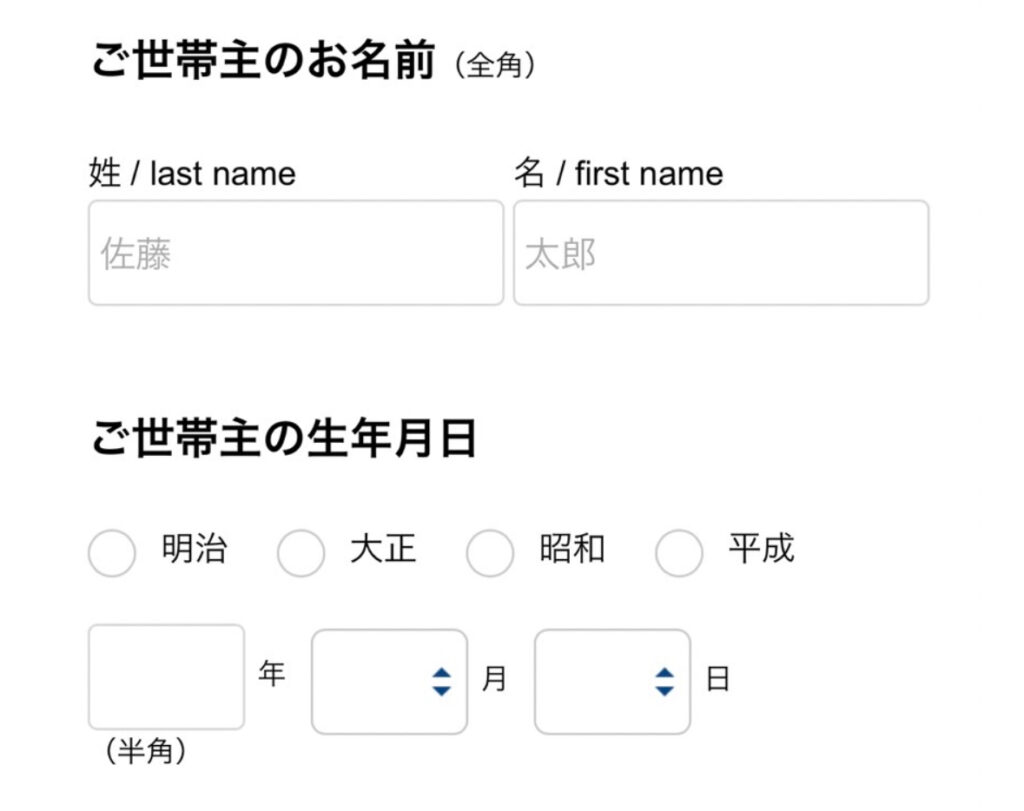Click the 平成 label text
This screenshot has width=1024, height=811.
click(x=761, y=549)
